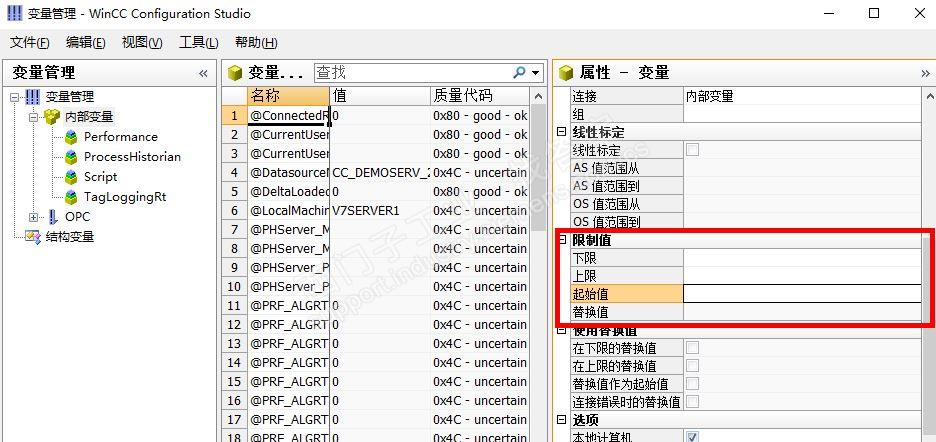936x442 pixels.
Task: Click the 内部变量 folder icon
Action: 53,116
